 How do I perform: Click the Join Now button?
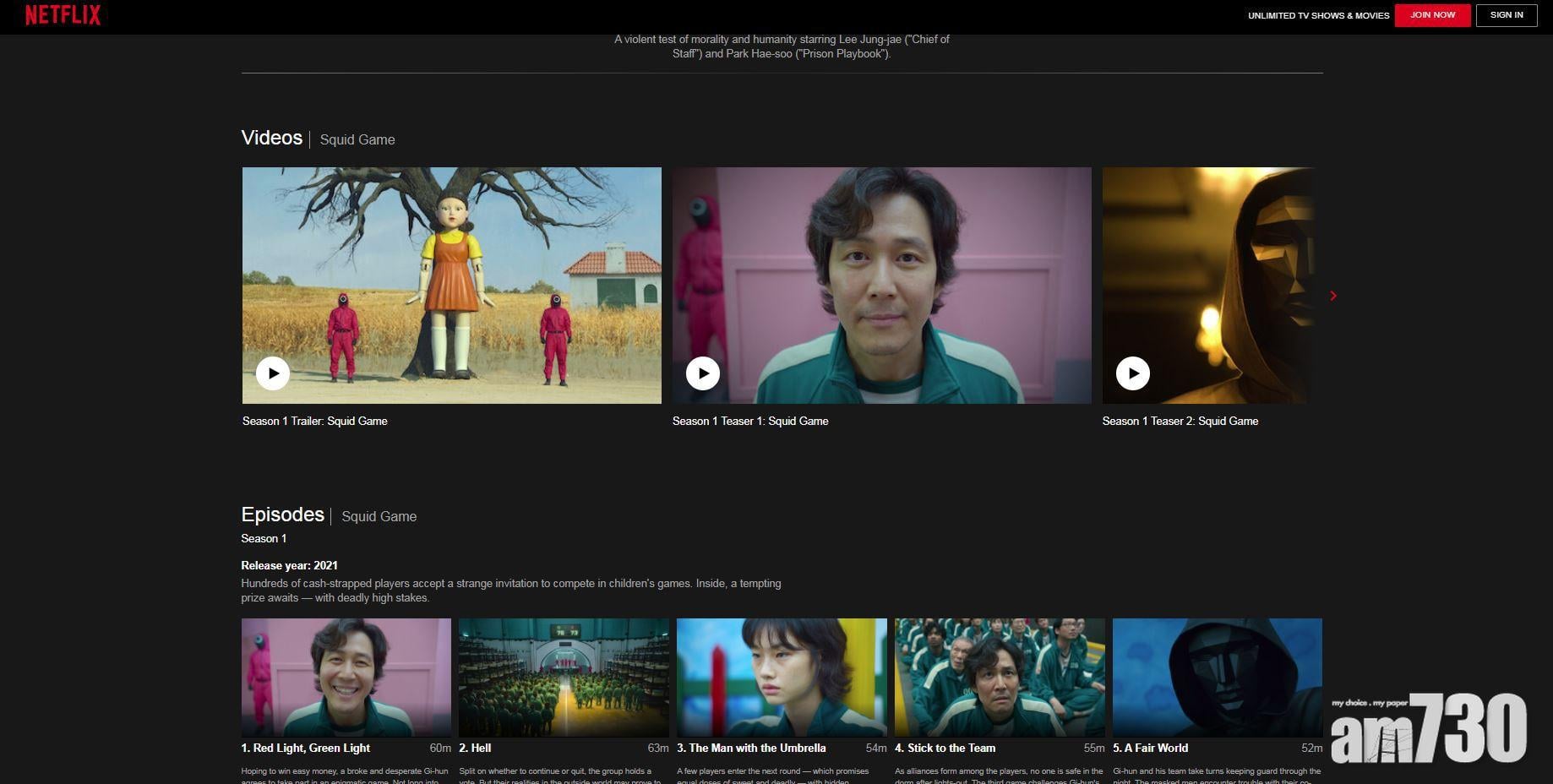1432,15
